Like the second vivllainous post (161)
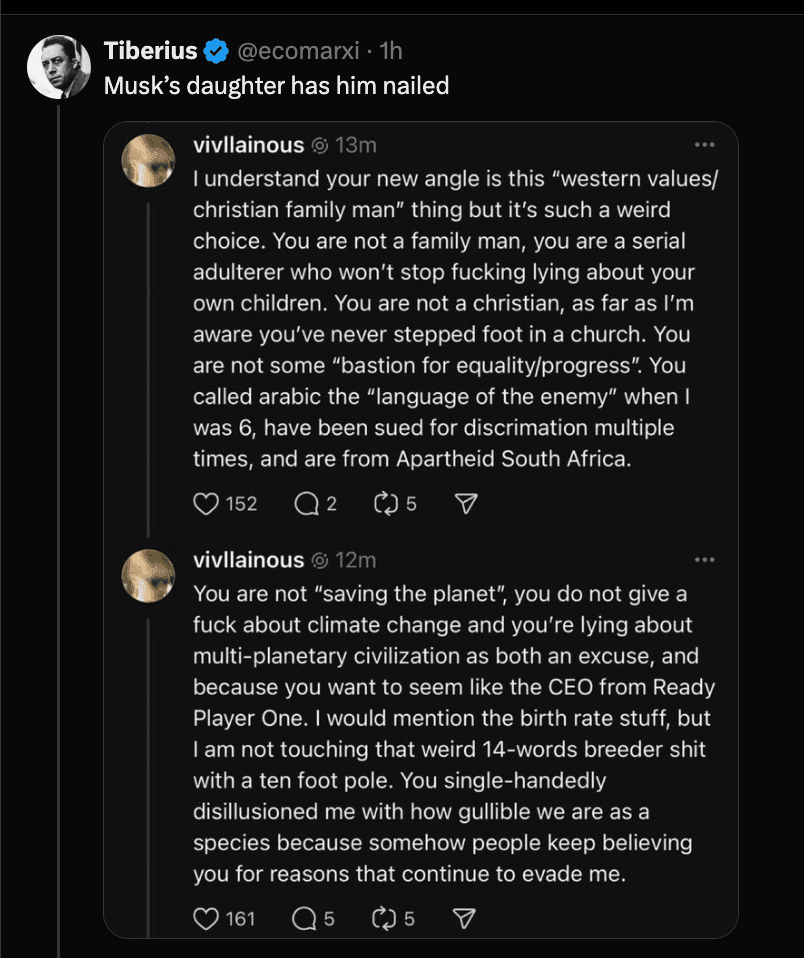 coord(206,917)
